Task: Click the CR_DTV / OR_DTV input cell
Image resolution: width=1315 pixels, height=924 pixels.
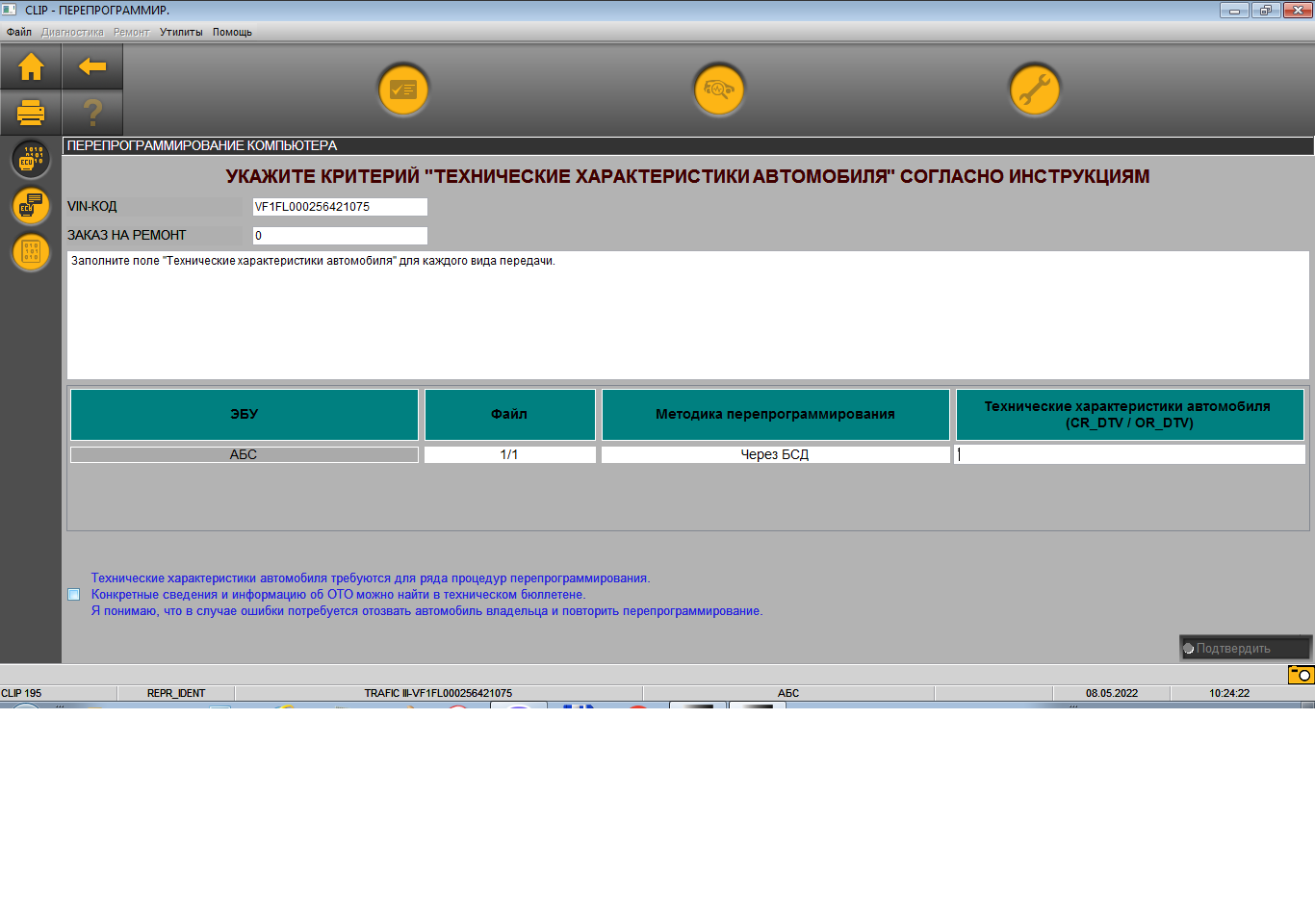Action: tap(1129, 454)
